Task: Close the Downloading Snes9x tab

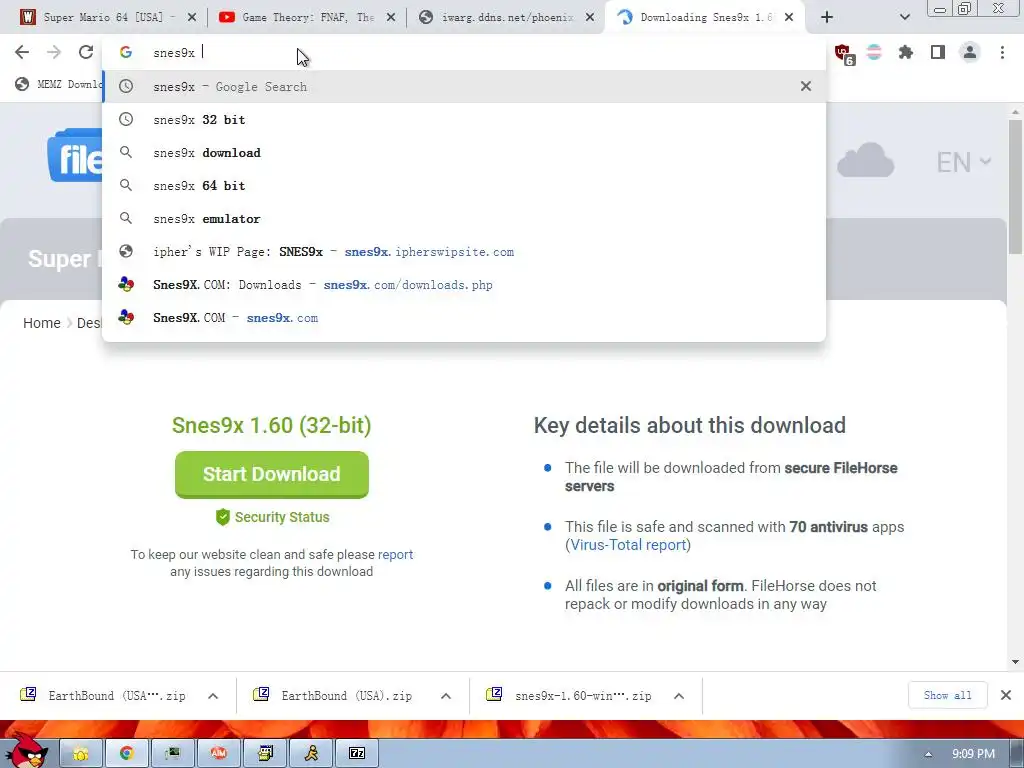Action: point(789,18)
